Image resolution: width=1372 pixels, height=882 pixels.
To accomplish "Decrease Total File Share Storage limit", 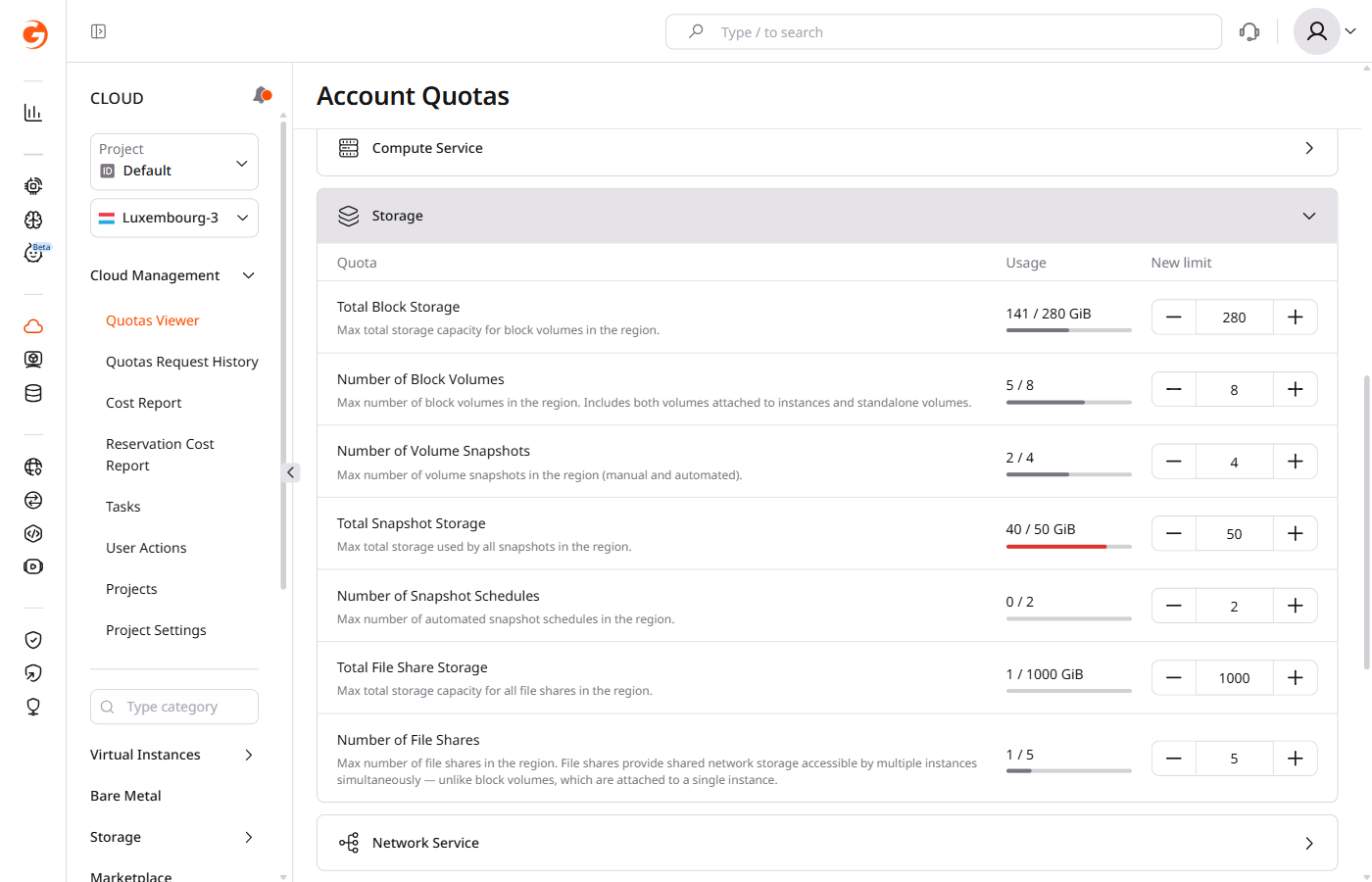I will tap(1174, 677).
